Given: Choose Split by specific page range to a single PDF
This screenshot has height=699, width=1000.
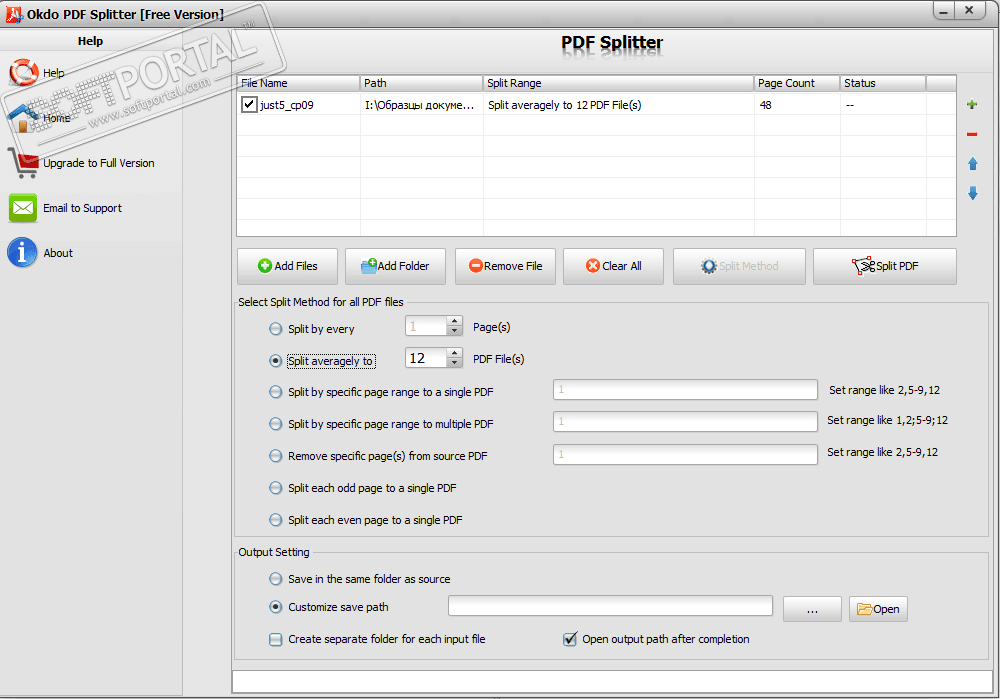Looking at the screenshot, I should pos(276,392).
